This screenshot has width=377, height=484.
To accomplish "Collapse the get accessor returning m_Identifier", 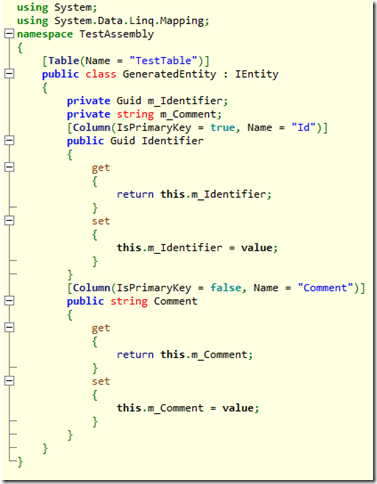I will (9, 167).
